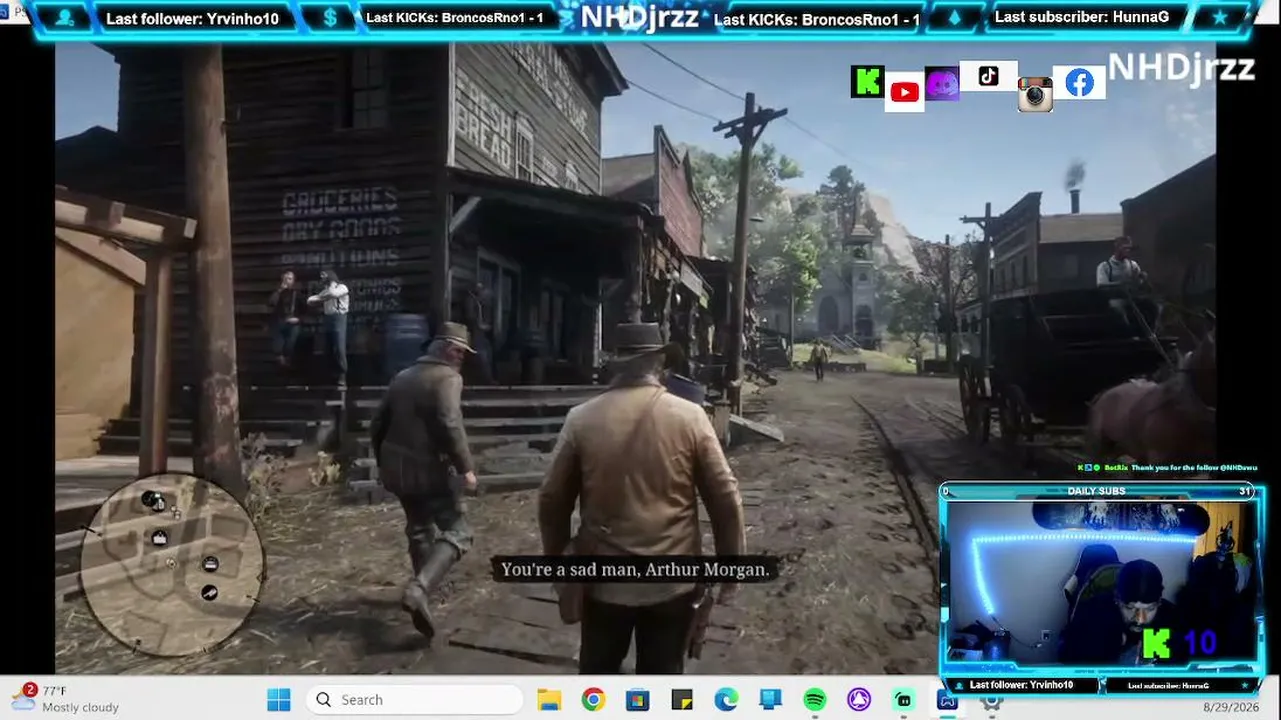Click the circular game minimap
The width and height of the screenshot is (1281, 720).
[172, 564]
